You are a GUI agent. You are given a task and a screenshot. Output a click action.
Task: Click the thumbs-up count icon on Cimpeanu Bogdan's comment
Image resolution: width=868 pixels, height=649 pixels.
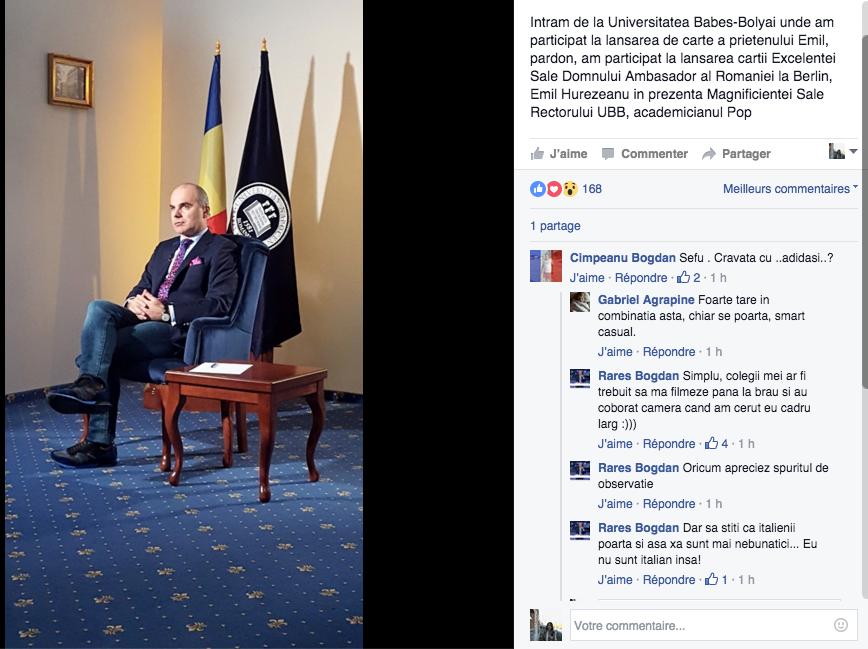point(683,277)
